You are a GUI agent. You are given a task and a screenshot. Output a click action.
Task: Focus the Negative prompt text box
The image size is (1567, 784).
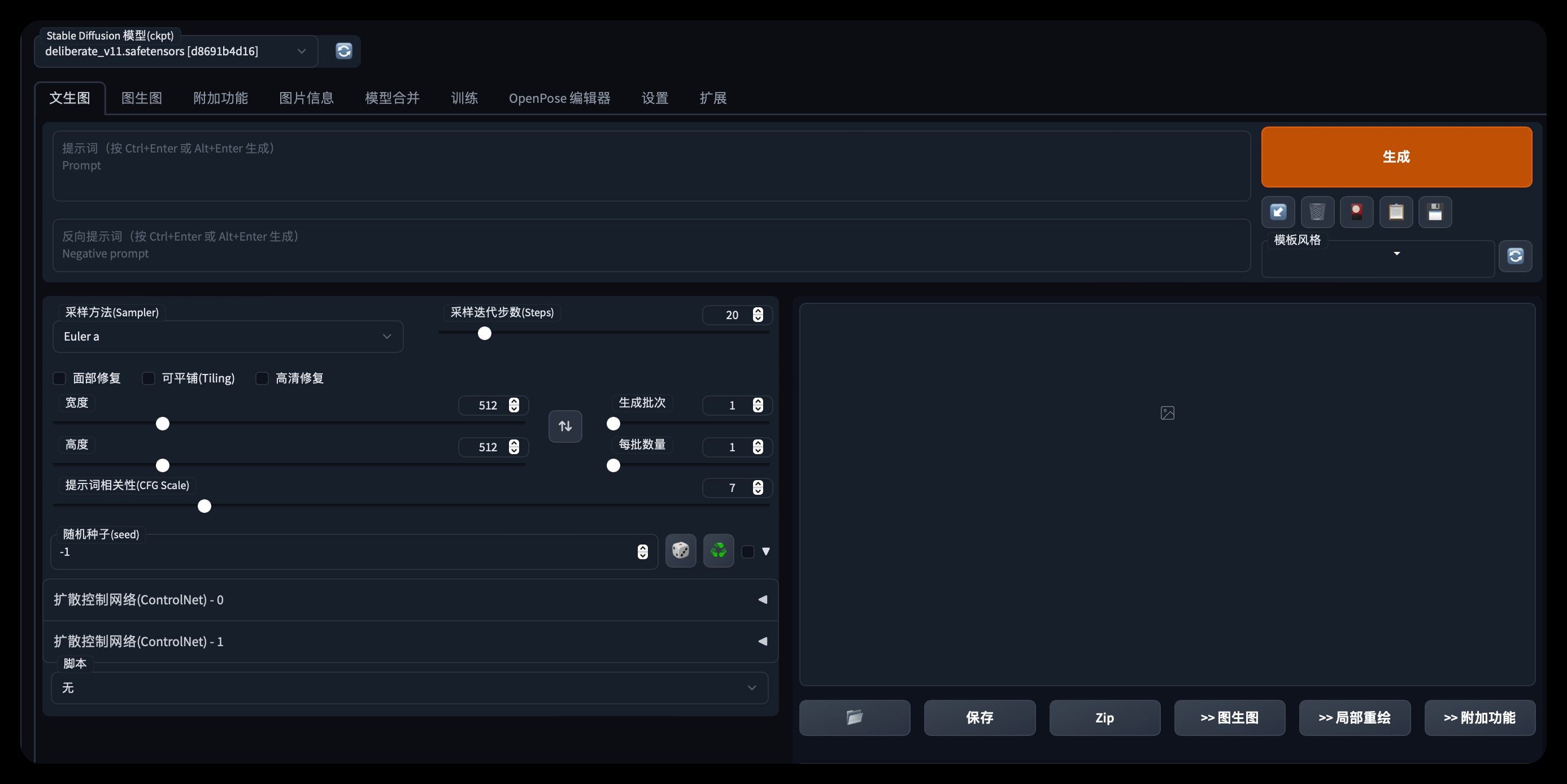[651, 245]
